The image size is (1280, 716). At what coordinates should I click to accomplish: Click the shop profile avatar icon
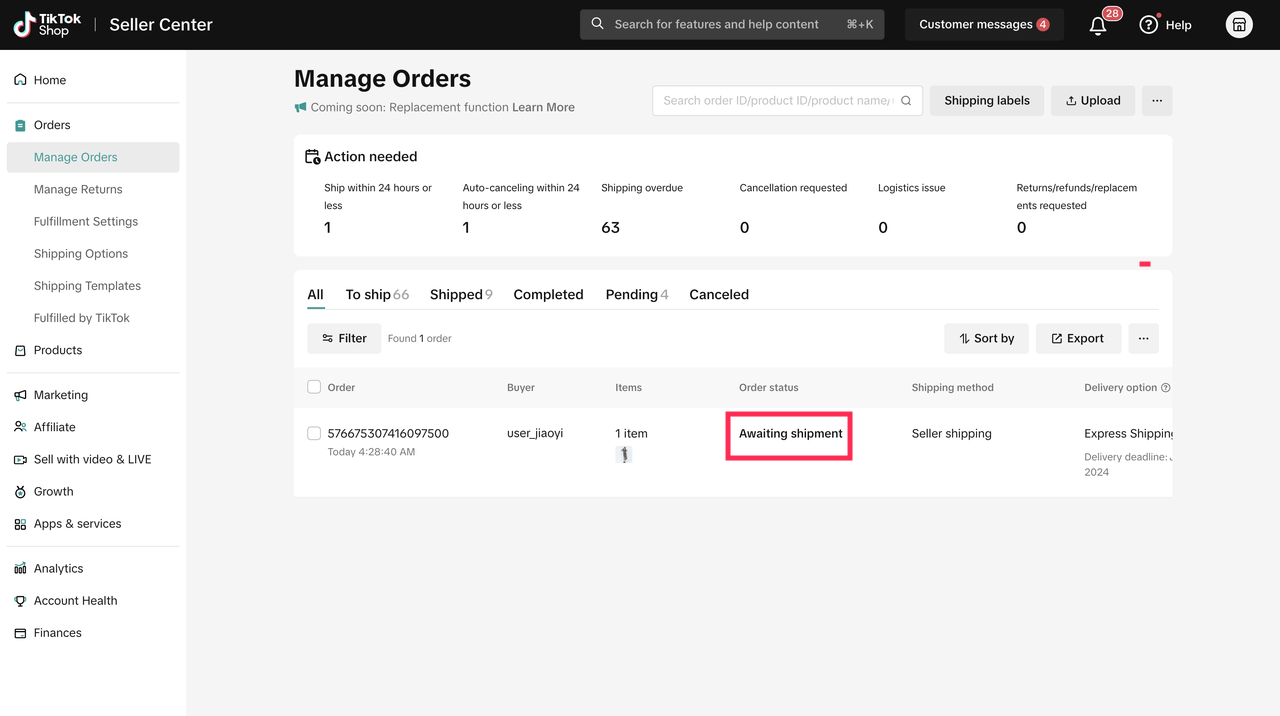1239,25
